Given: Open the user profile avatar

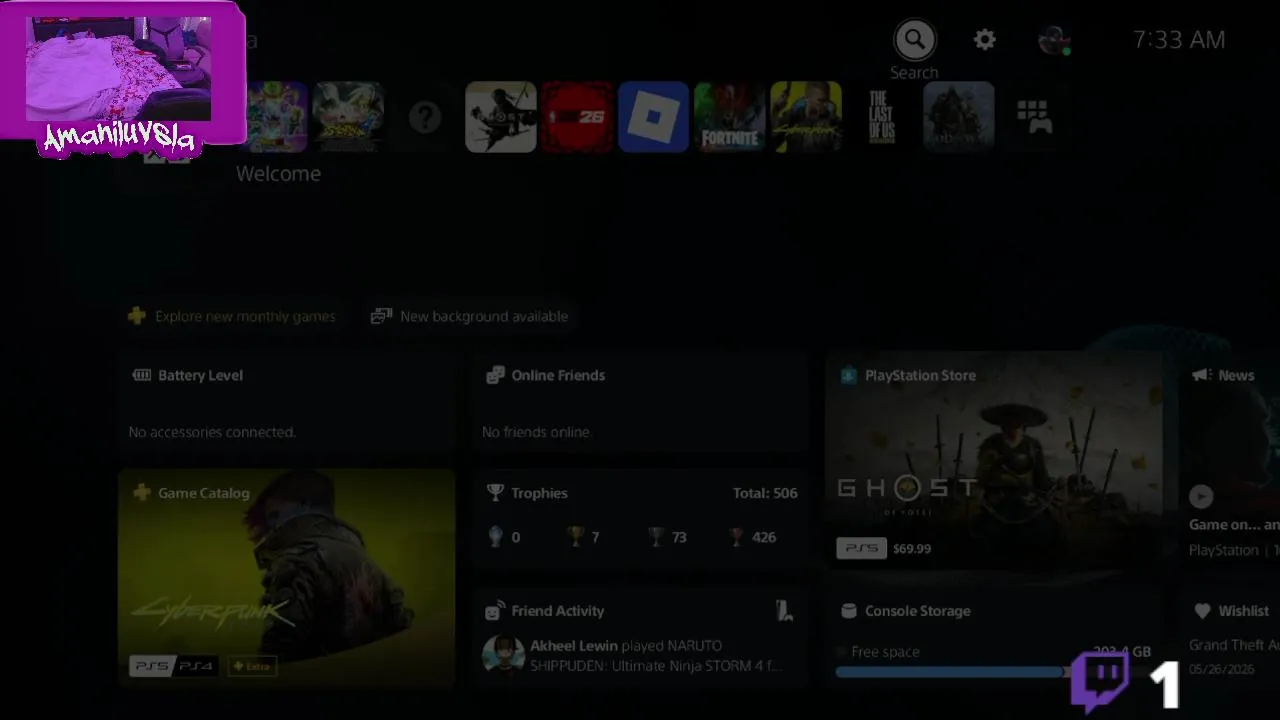Looking at the screenshot, I should pos(1054,40).
